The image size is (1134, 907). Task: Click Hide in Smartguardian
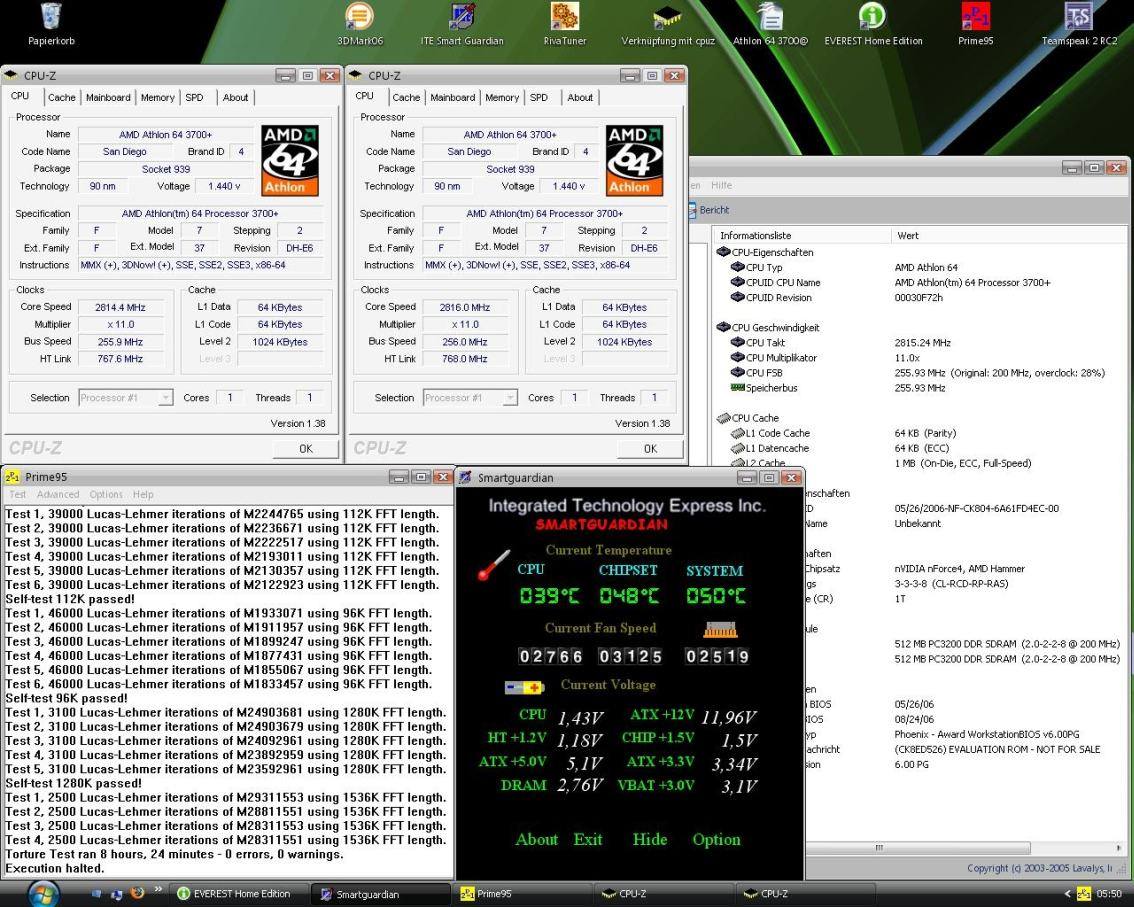pos(650,840)
